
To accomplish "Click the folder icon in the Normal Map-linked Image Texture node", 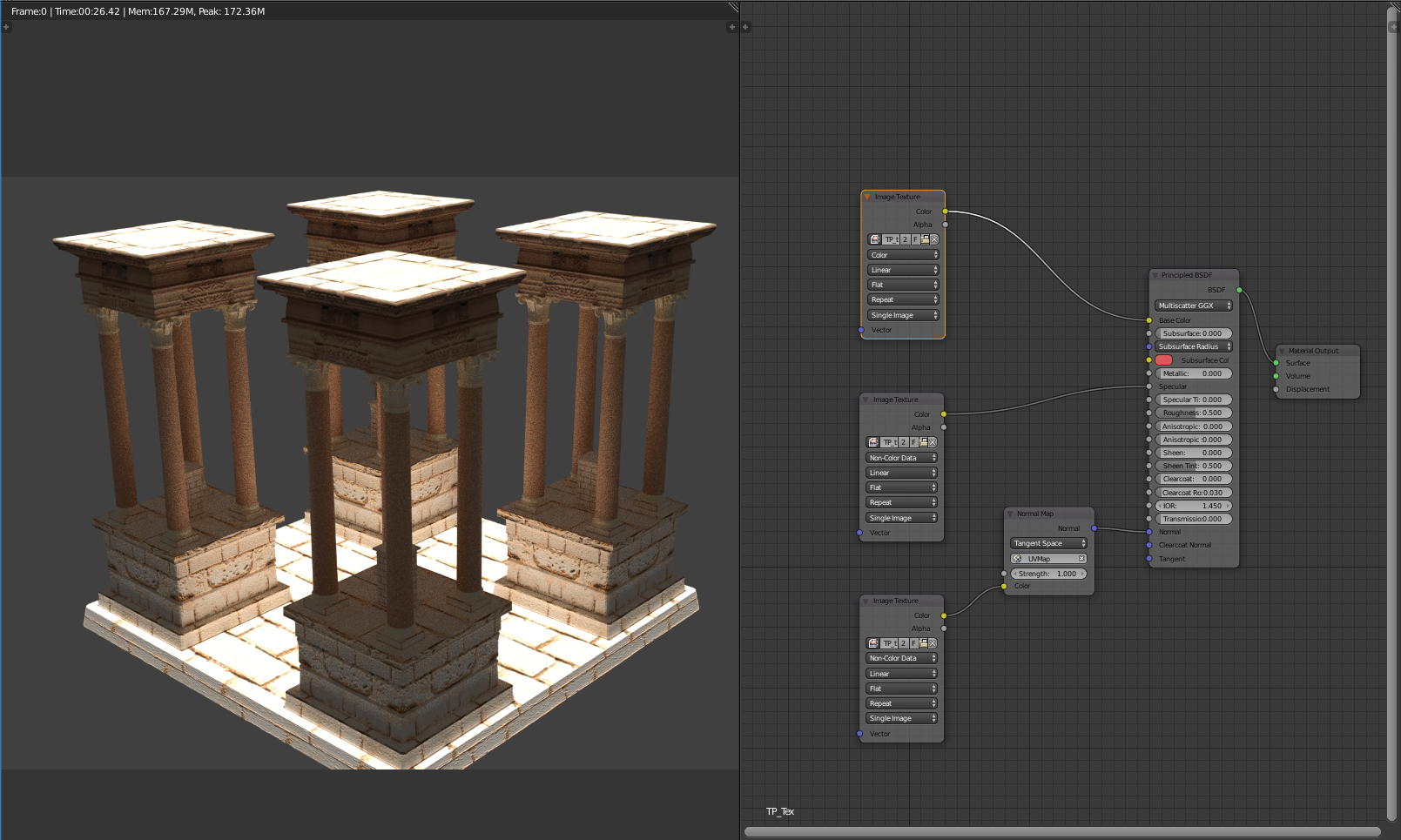I will pyautogui.click(x=923, y=643).
